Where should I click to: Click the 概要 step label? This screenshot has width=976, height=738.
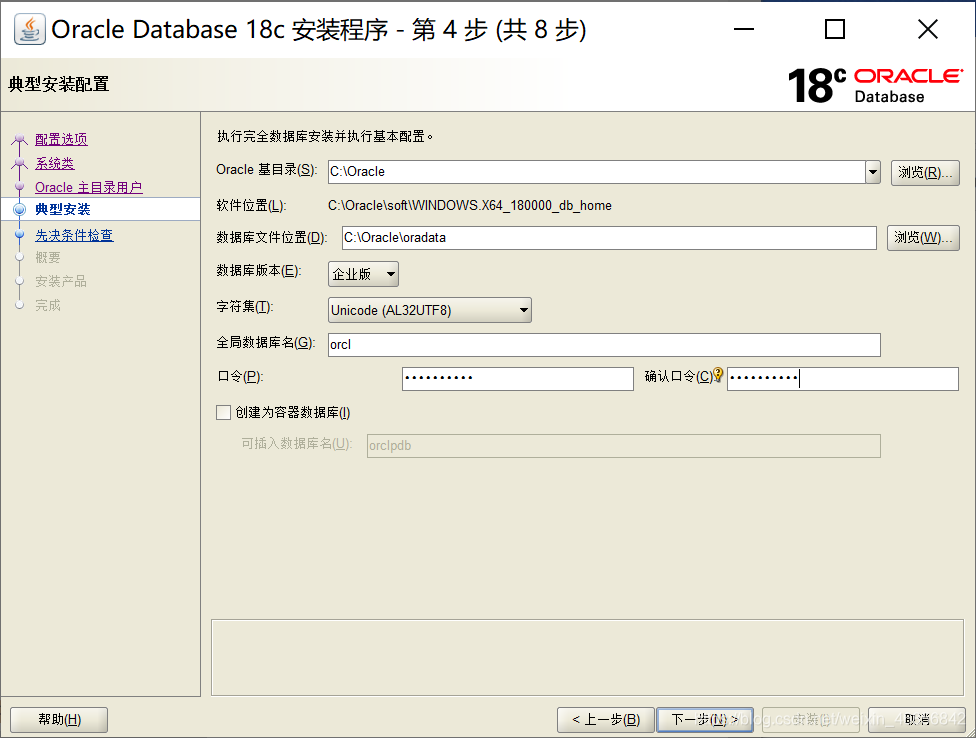[x=48, y=258]
